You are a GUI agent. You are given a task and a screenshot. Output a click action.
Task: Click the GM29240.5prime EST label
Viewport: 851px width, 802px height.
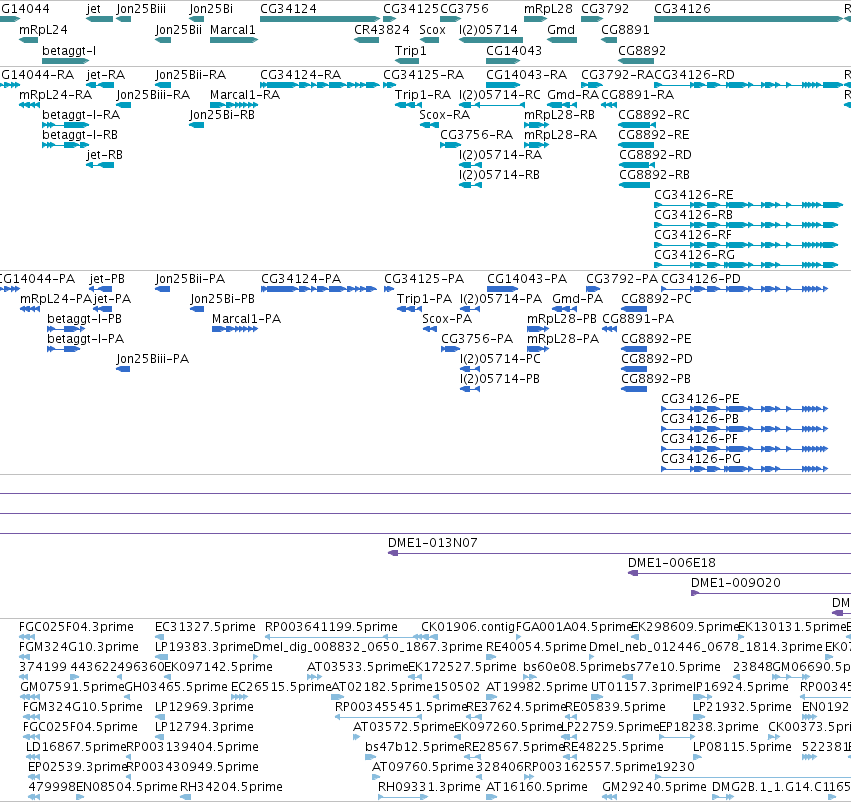pyautogui.click(x=655, y=787)
